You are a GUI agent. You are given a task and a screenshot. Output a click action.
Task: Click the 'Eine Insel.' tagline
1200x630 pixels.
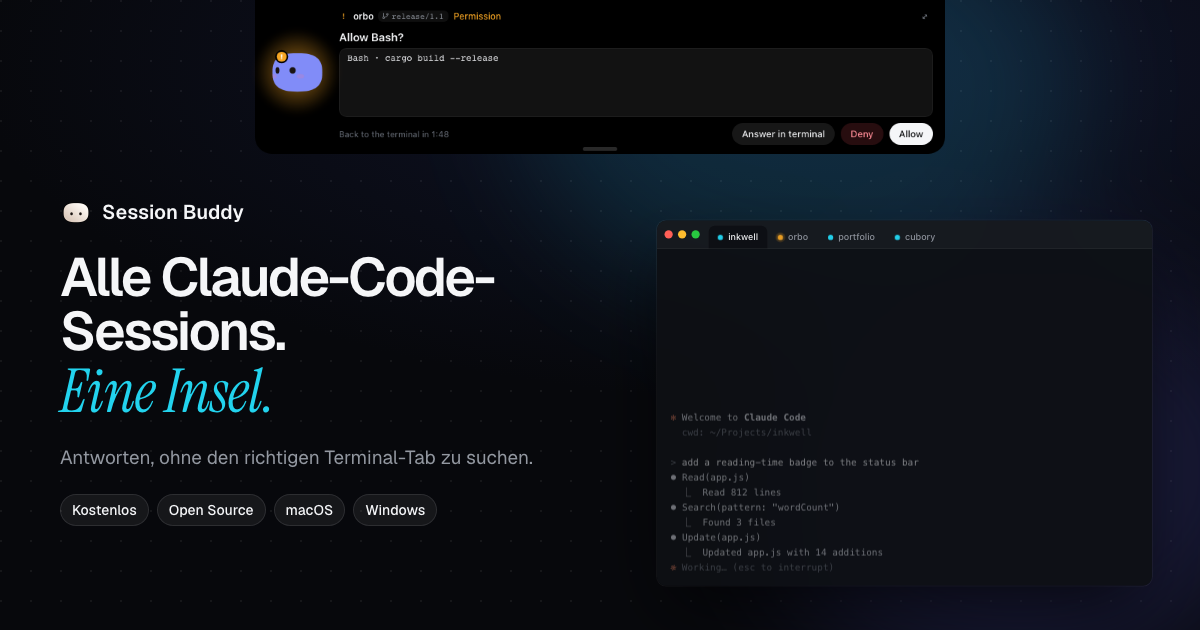point(166,391)
